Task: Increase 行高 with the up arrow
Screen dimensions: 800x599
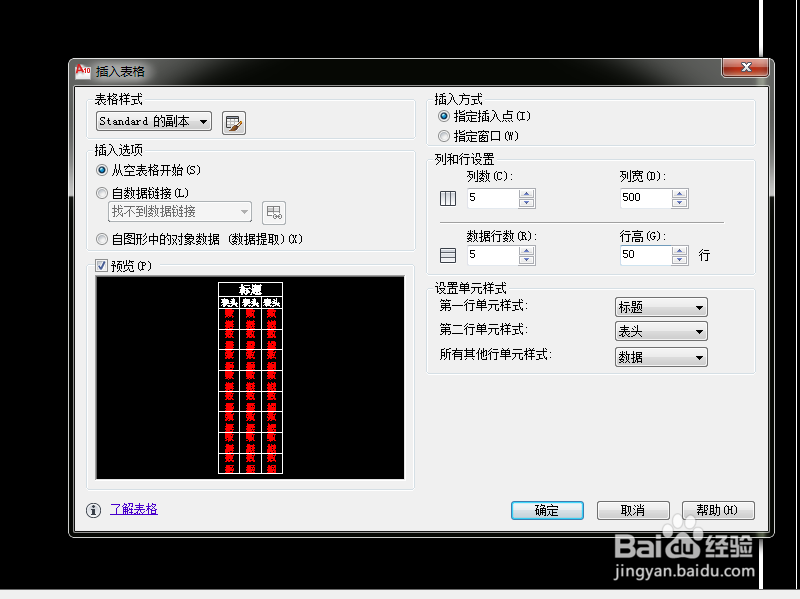Action: click(680, 251)
